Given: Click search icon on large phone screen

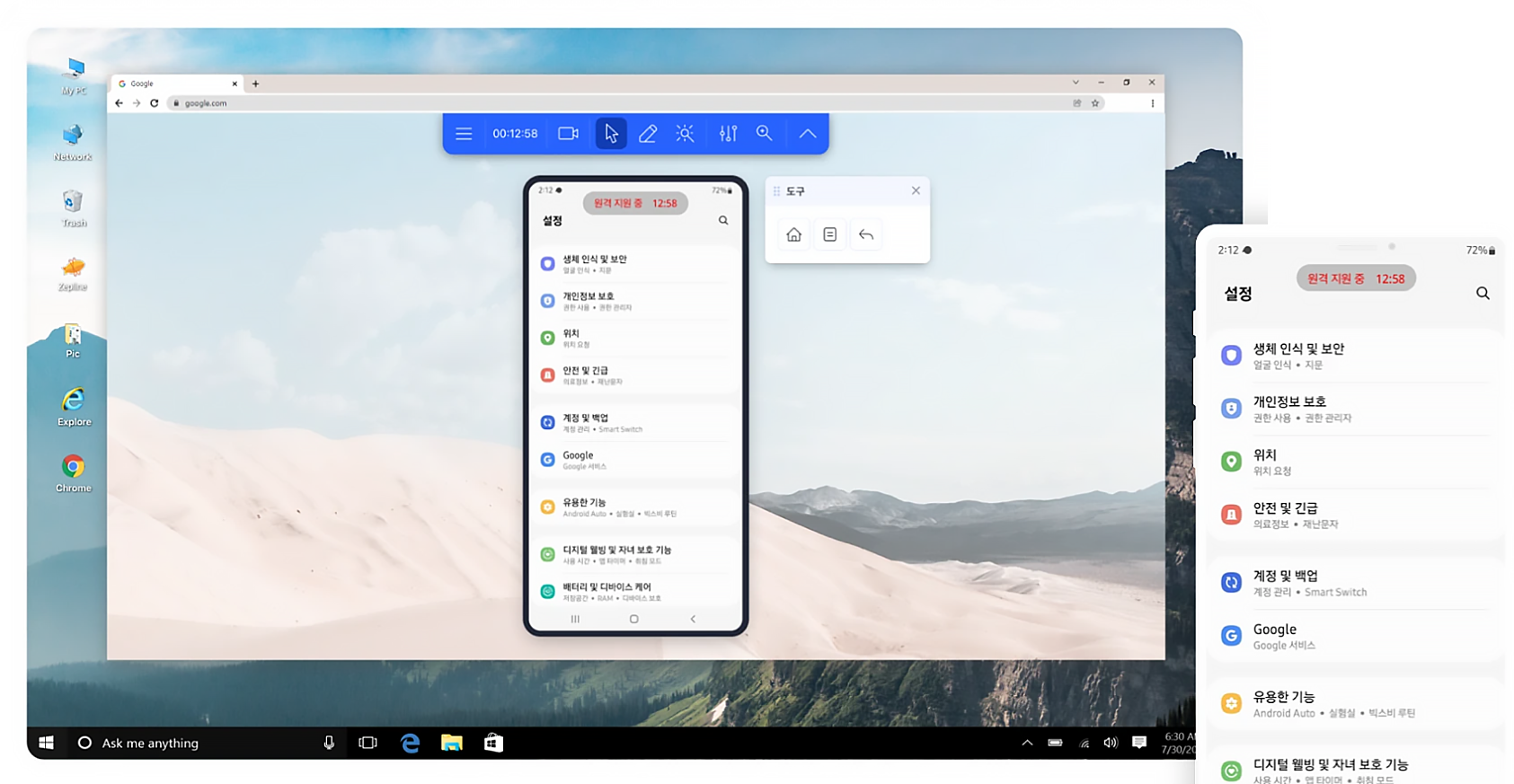Looking at the screenshot, I should pos(1483,294).
